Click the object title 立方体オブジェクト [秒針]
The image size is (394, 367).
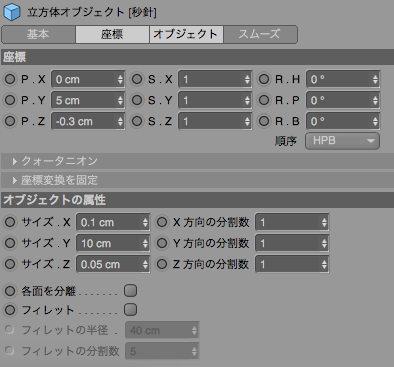(92, 12)
